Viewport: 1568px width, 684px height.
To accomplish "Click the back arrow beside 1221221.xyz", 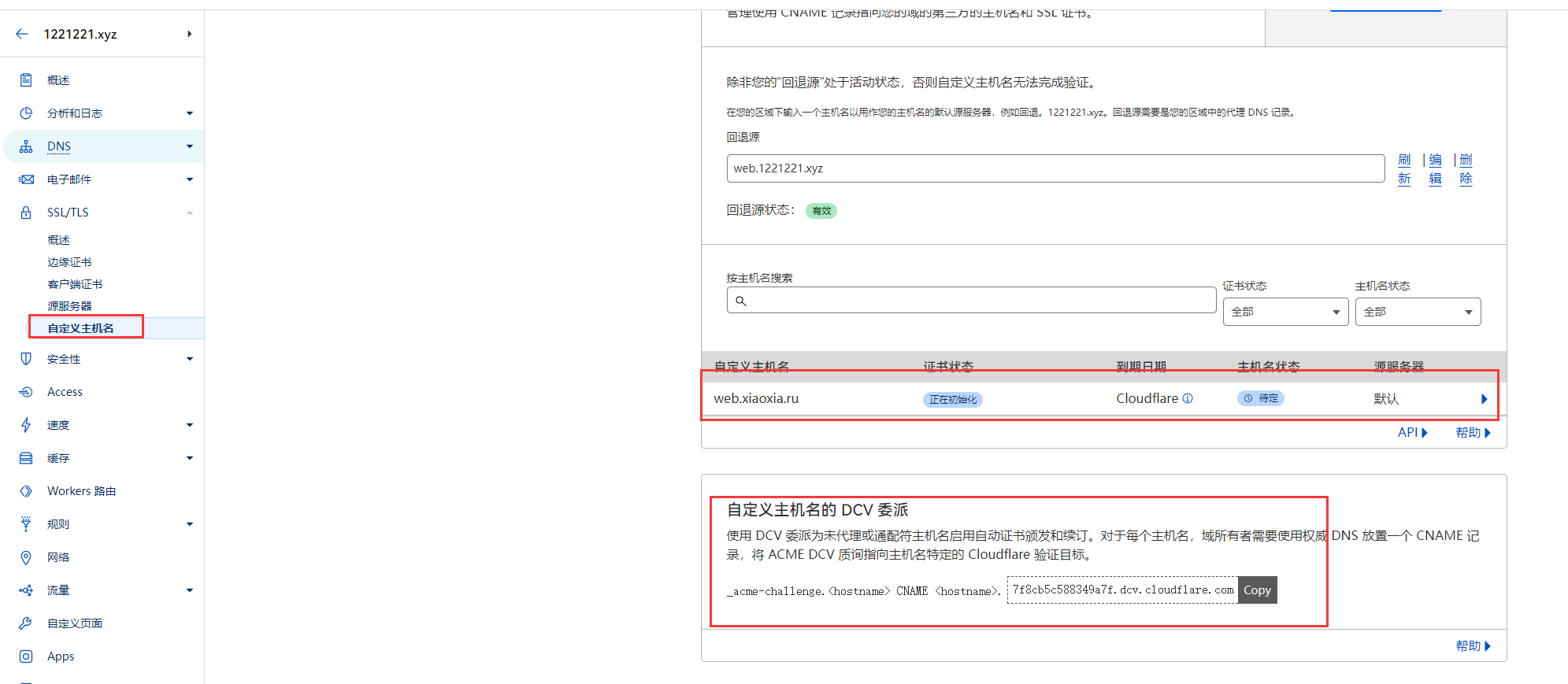I will [x=22, y=34].
